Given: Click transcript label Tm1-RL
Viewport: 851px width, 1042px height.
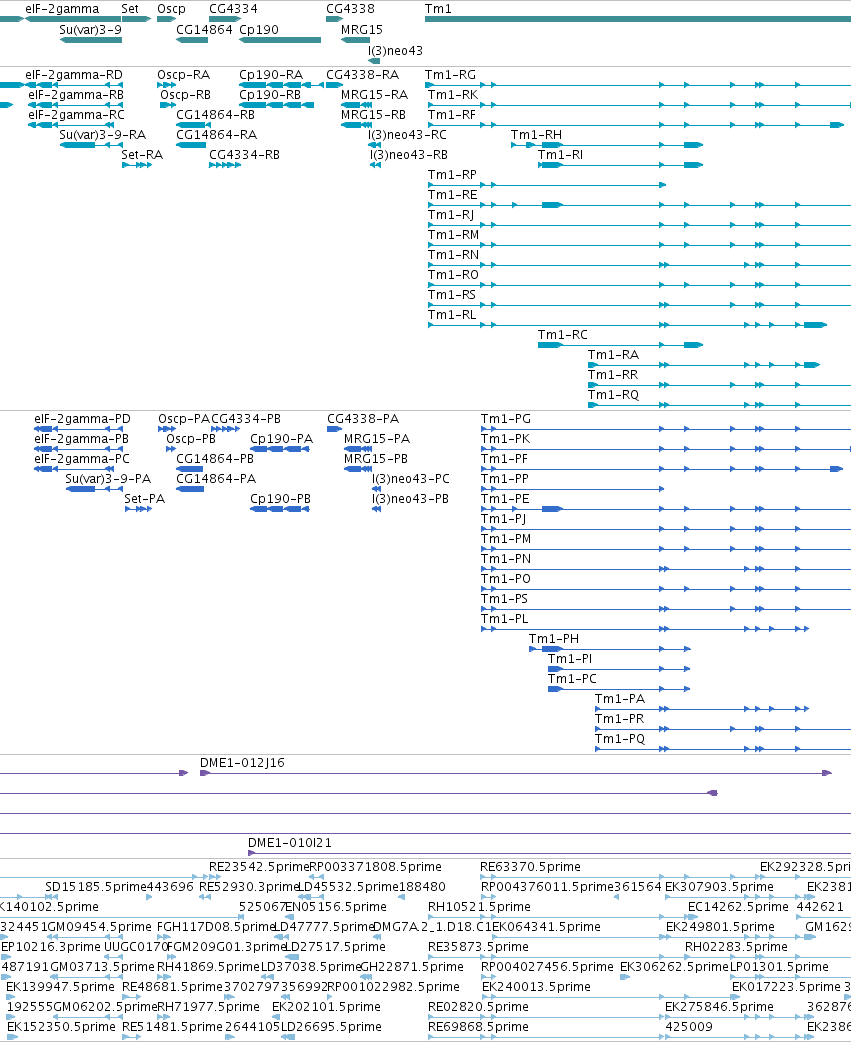Looking at the screenshot, I should coord(452,314).
